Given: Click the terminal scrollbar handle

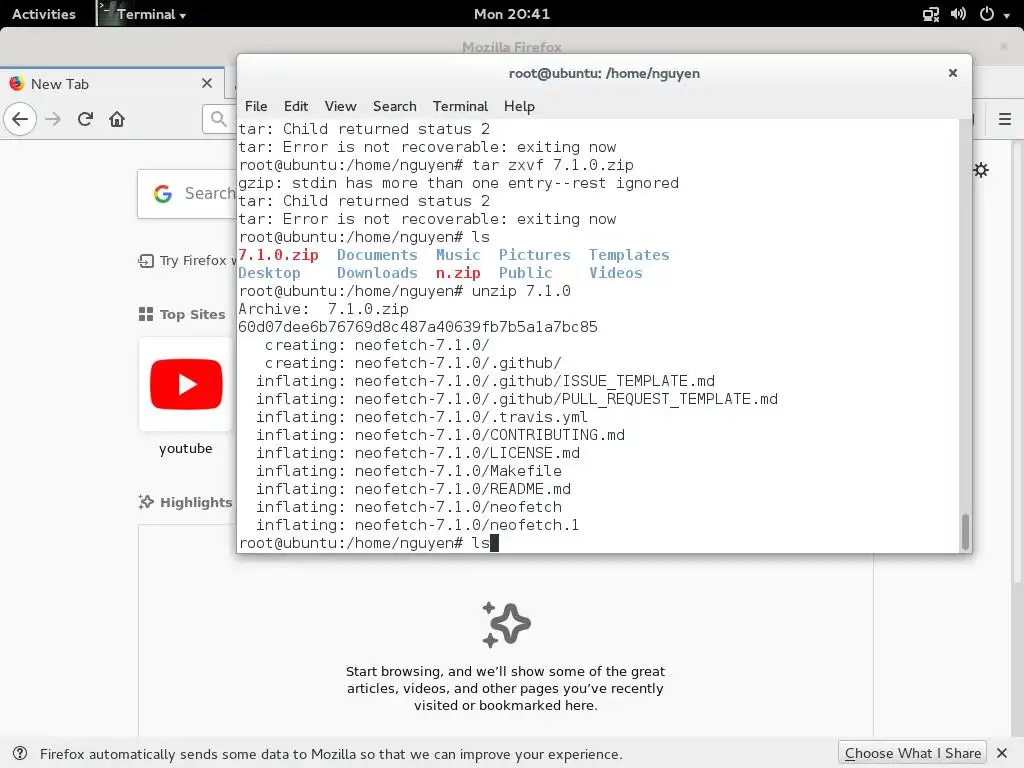Looking at the screenshot, I should [x=965, y=532].
